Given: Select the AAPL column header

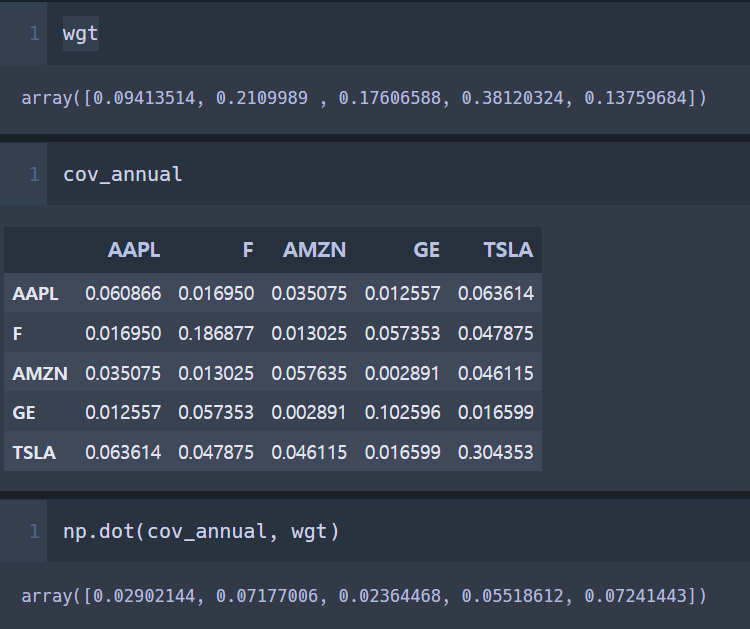Looking at the screenshot, I should point(134,250).
